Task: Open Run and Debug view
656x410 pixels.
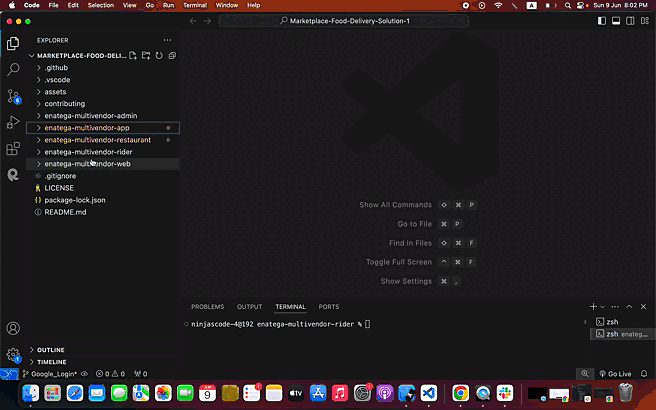Action: [x=13, y=122]
